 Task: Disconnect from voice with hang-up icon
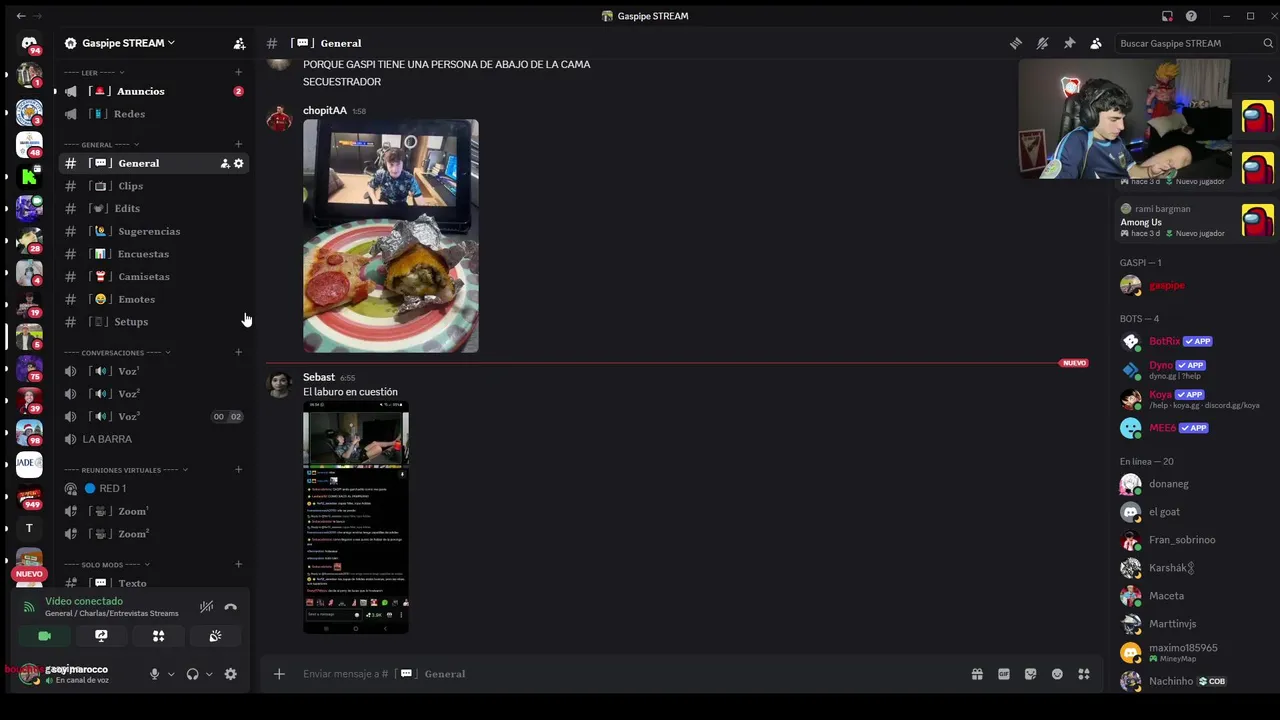tap(231, 606)
